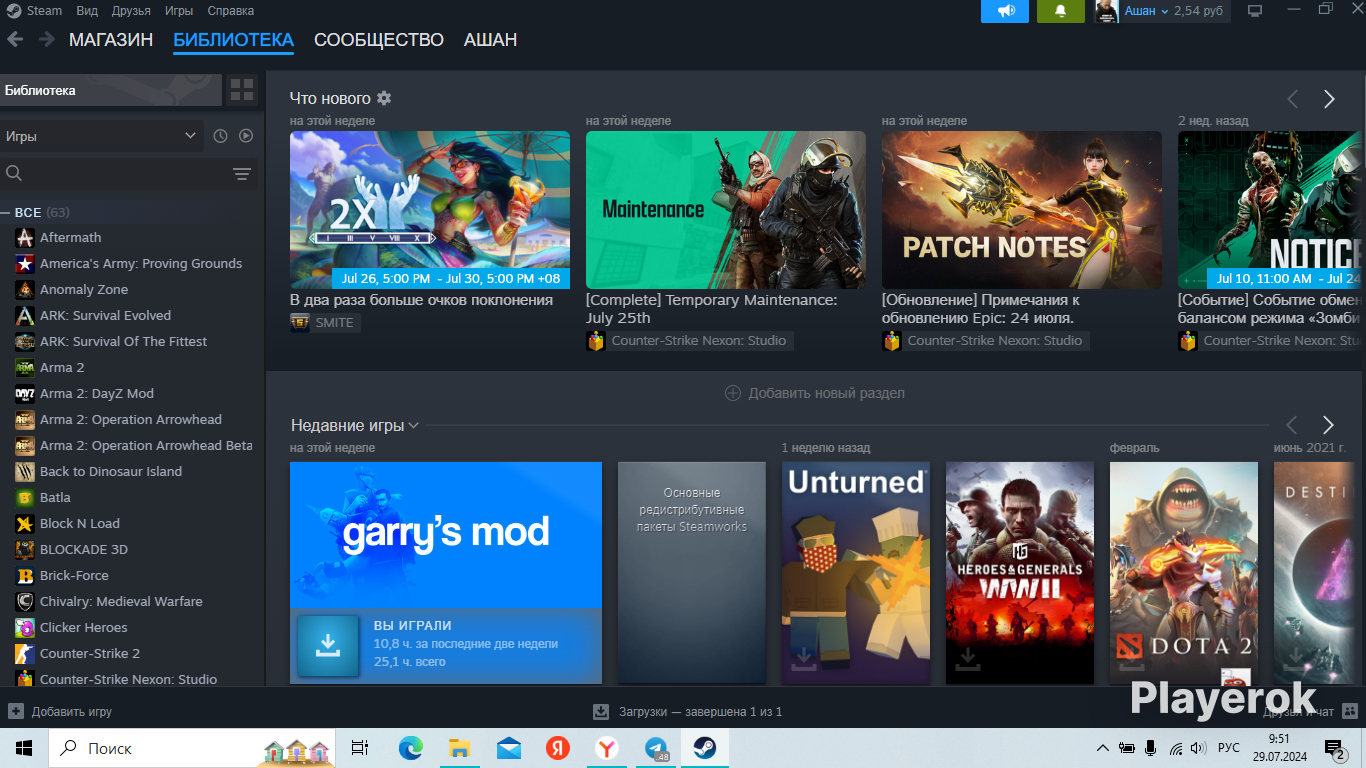This screenshot has height=768, width=1366.
Task: Open the Сообщество tab
Action: click(x=379, y=40)
